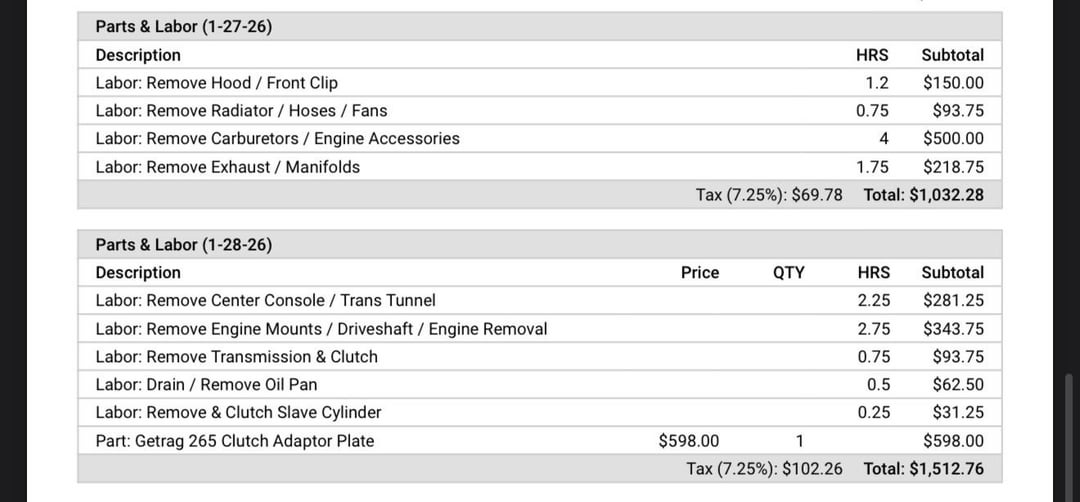Viewport: 1080px width, 502px height.
Task: Click the "Price" column header
Action: point(700,272)
